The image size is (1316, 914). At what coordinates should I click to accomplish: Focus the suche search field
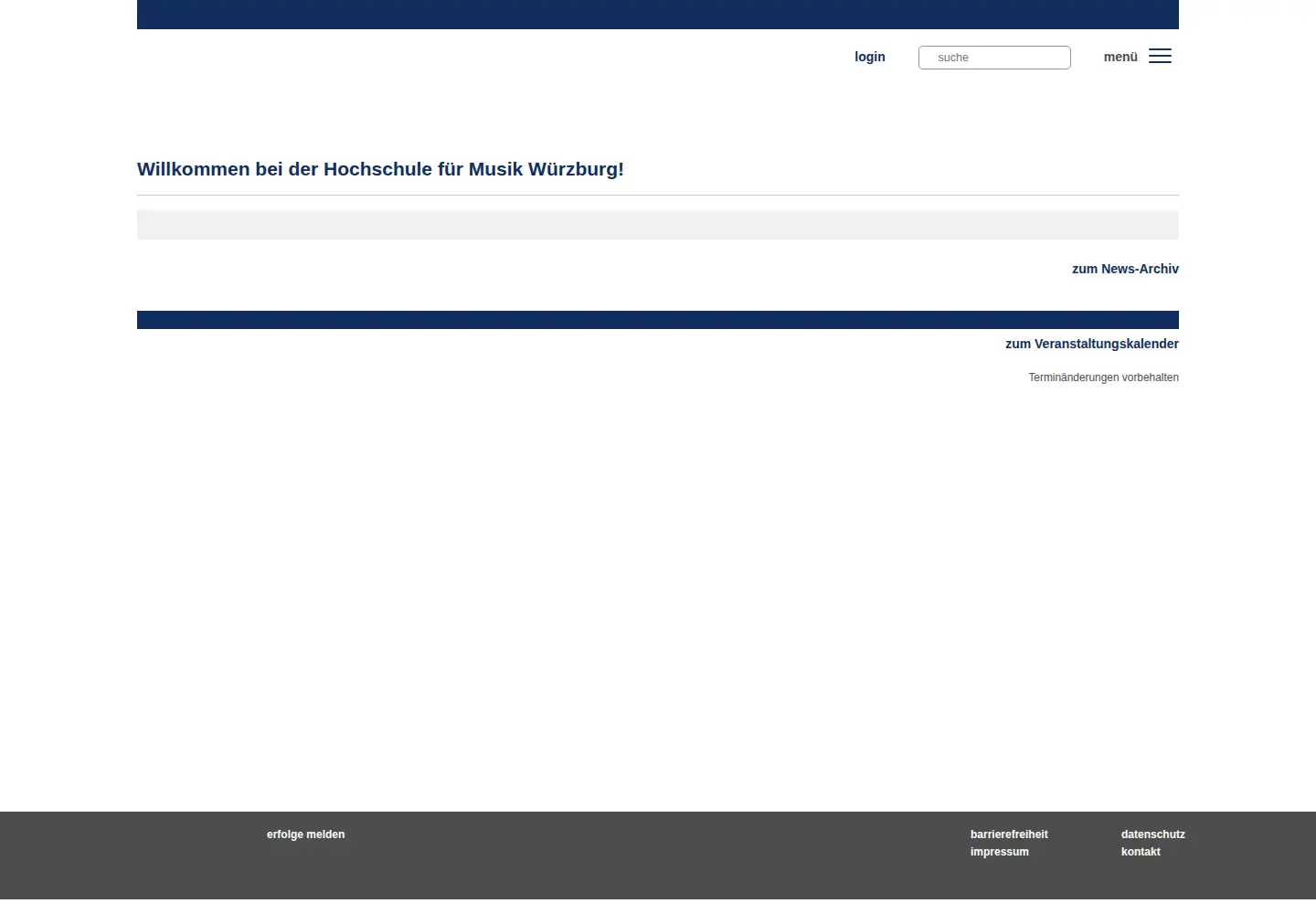pos(994,58)
